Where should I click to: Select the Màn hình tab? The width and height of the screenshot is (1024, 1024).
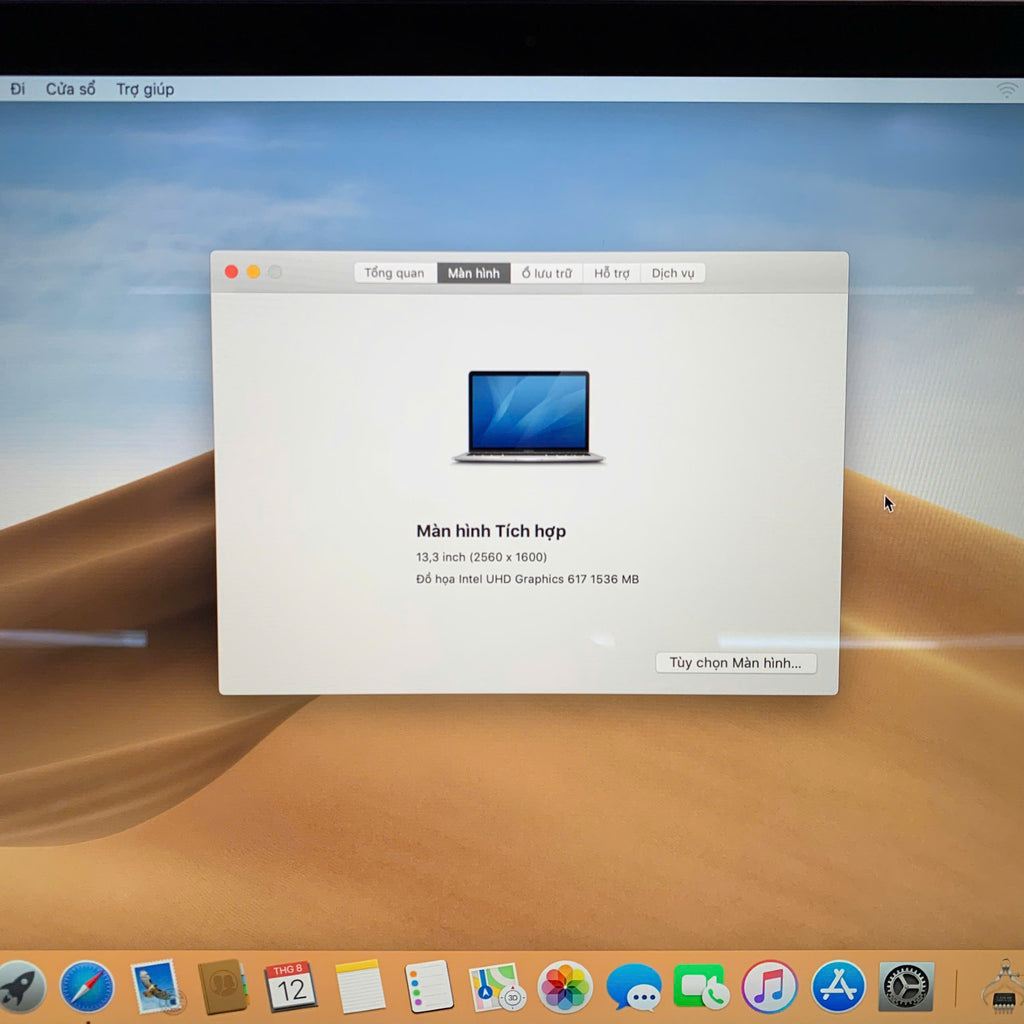pos(473,273)
